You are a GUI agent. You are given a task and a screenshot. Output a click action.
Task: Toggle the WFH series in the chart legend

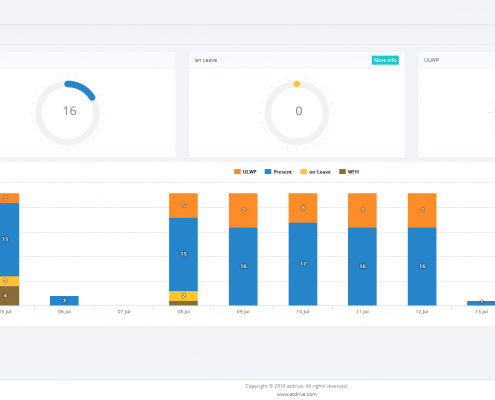[x=349, y=172]
